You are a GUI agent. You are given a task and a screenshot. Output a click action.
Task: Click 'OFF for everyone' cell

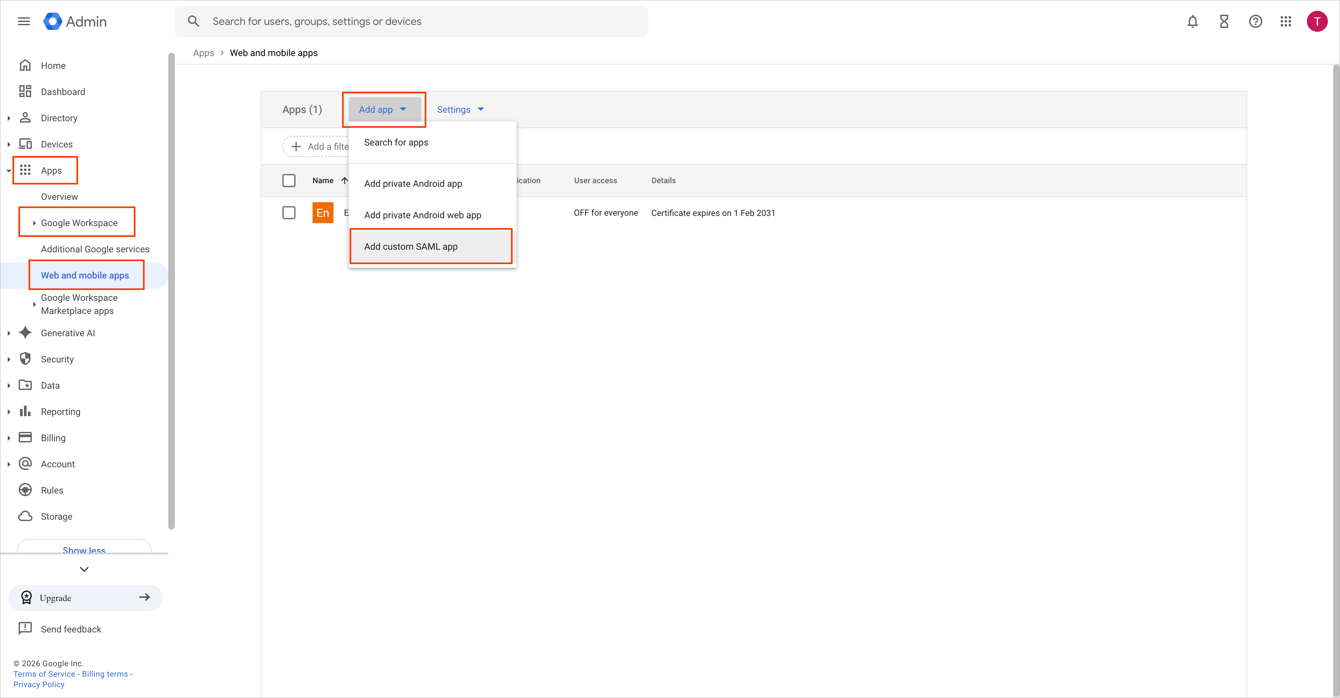point(606,213)
